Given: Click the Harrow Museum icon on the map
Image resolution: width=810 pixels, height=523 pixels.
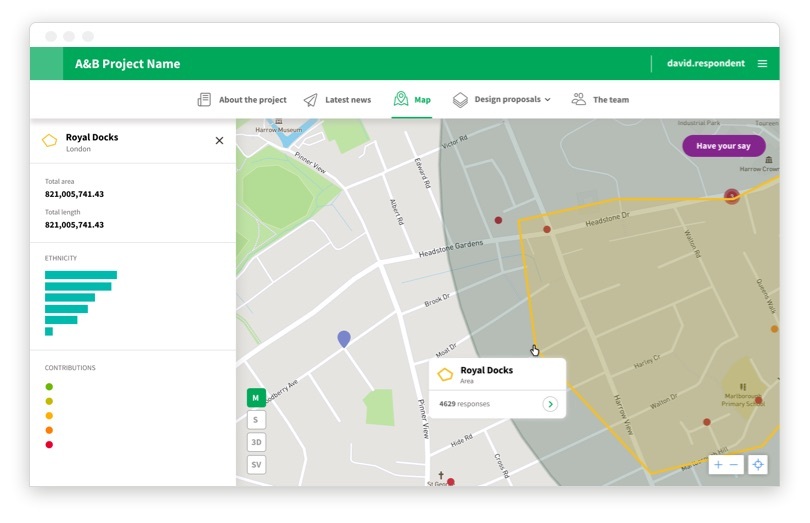Looking at the screenshot, I should coord(279,121).
